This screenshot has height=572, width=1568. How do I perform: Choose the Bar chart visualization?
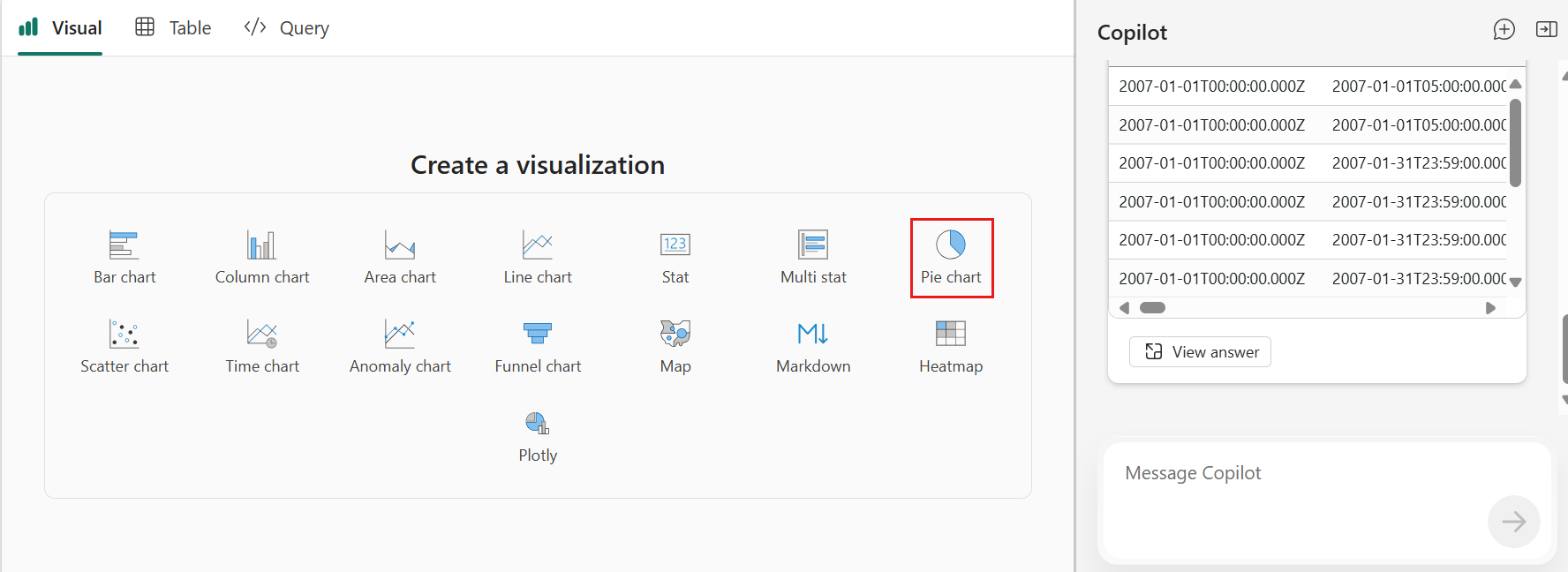click(124, 258)
